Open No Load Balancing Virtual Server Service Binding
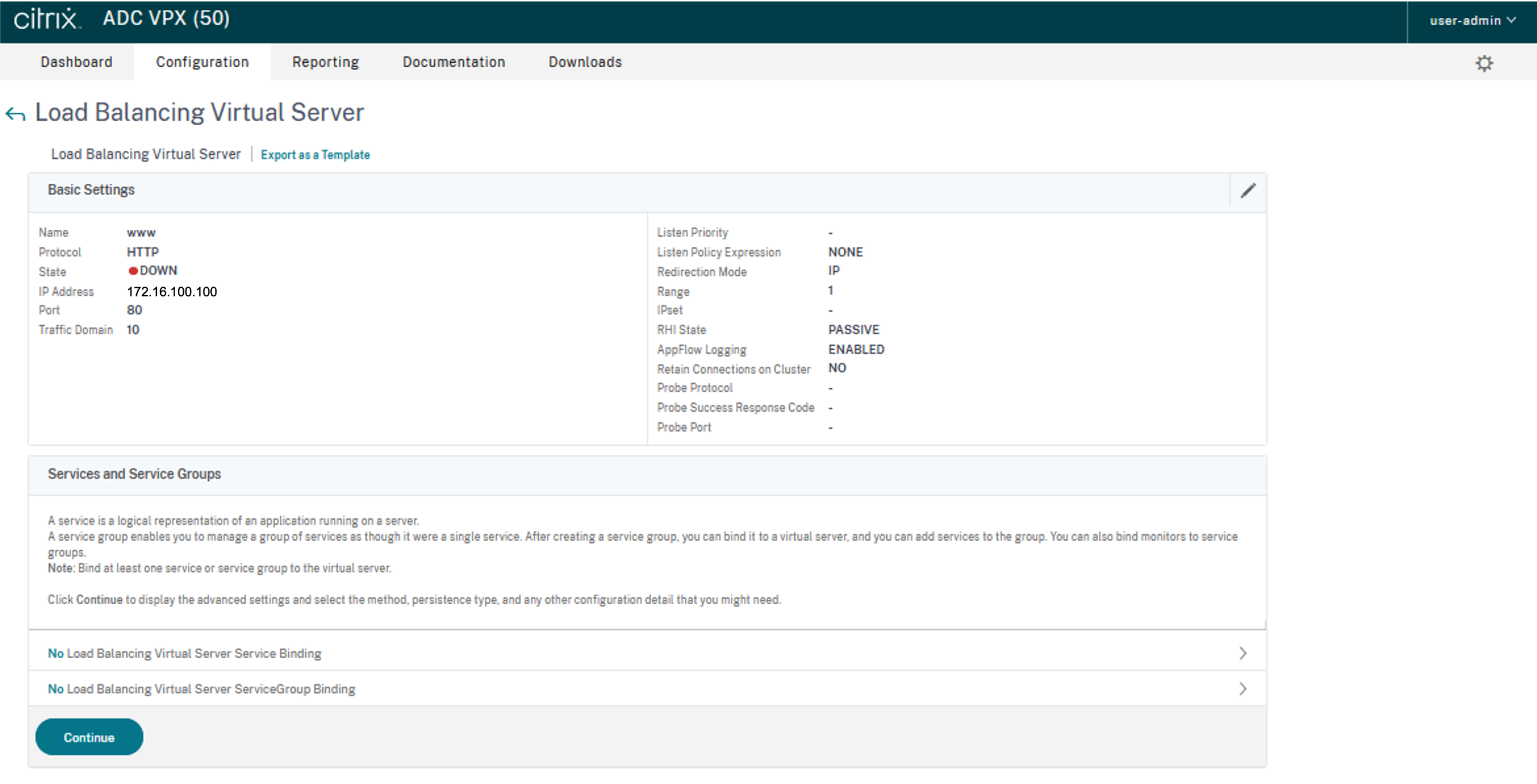Viewport: 1537px width, 784px height. tap(184, 654)
